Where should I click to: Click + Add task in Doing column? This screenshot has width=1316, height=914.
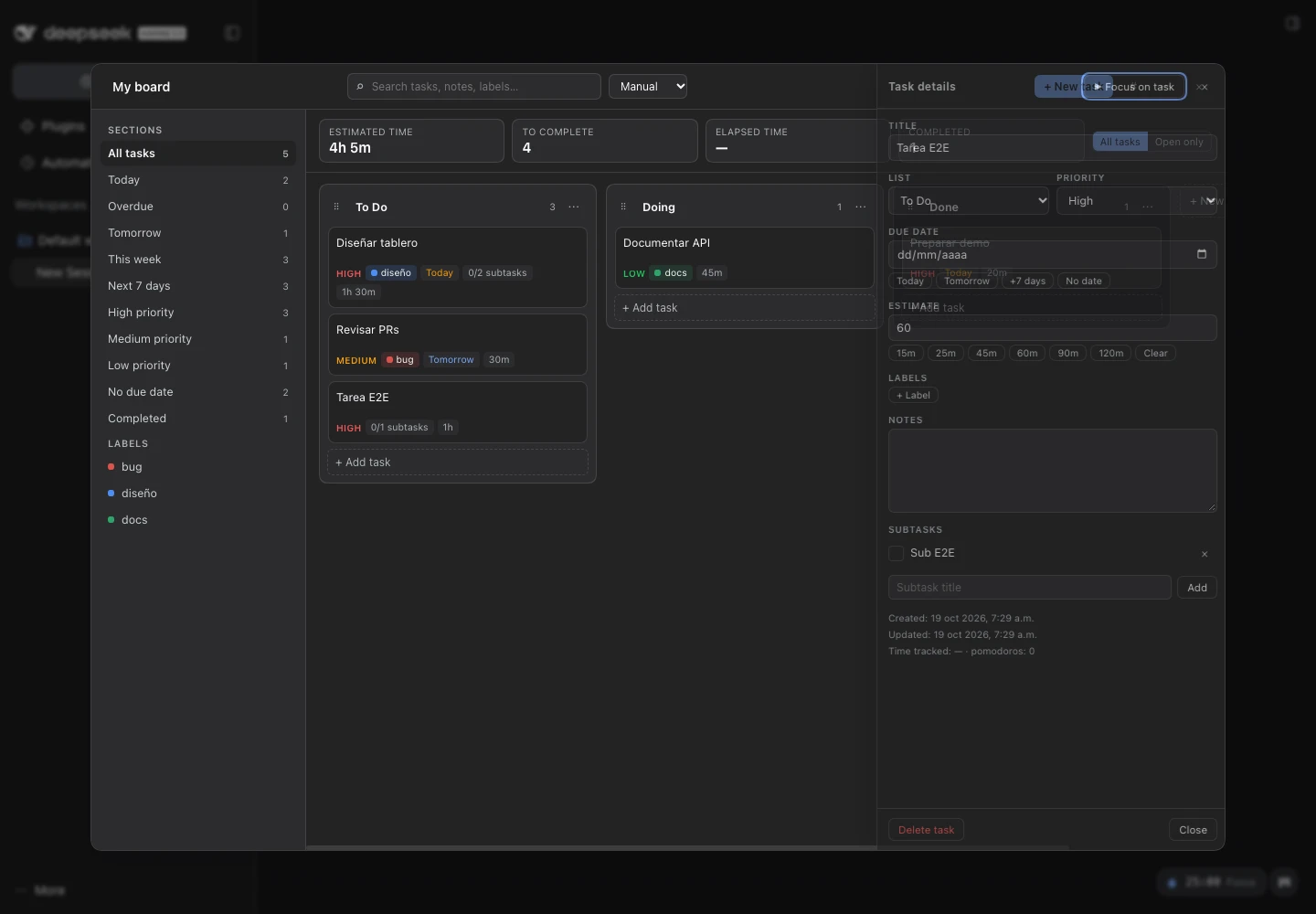[745, 308]
